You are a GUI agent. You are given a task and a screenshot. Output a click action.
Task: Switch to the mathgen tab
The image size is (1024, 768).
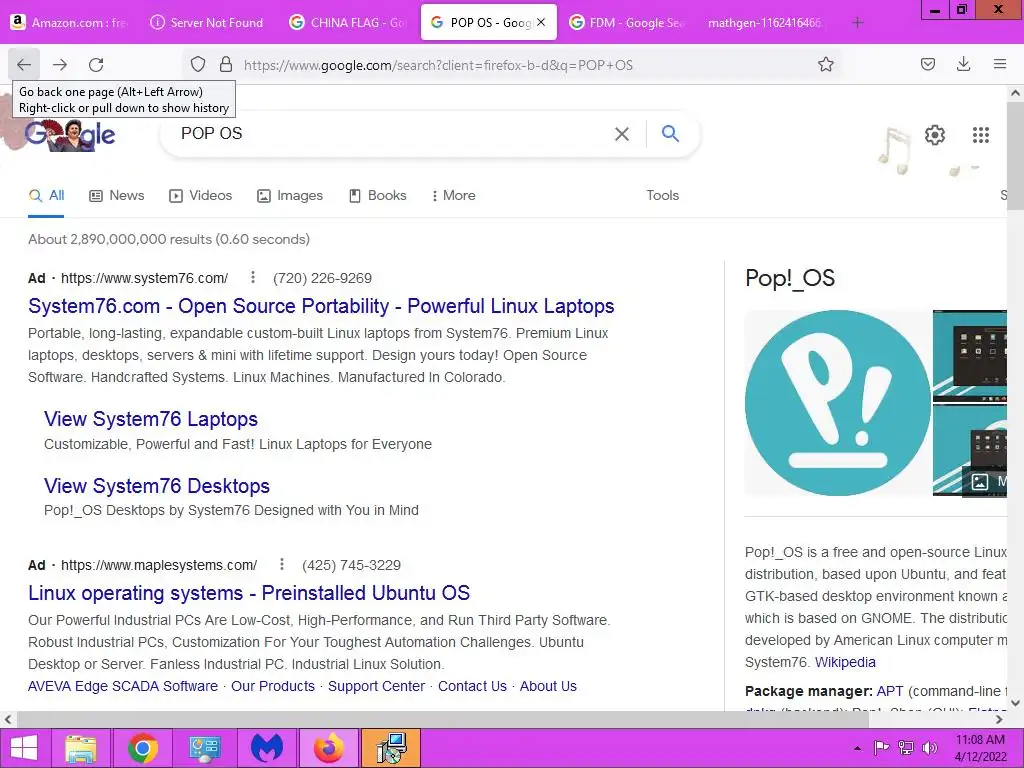point(765,23)
